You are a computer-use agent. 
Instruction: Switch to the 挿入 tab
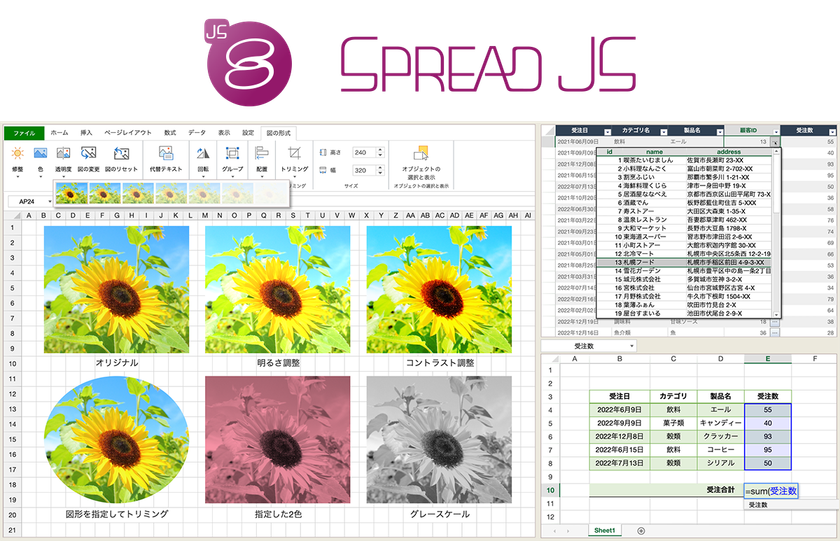click(x=86, y=132)
